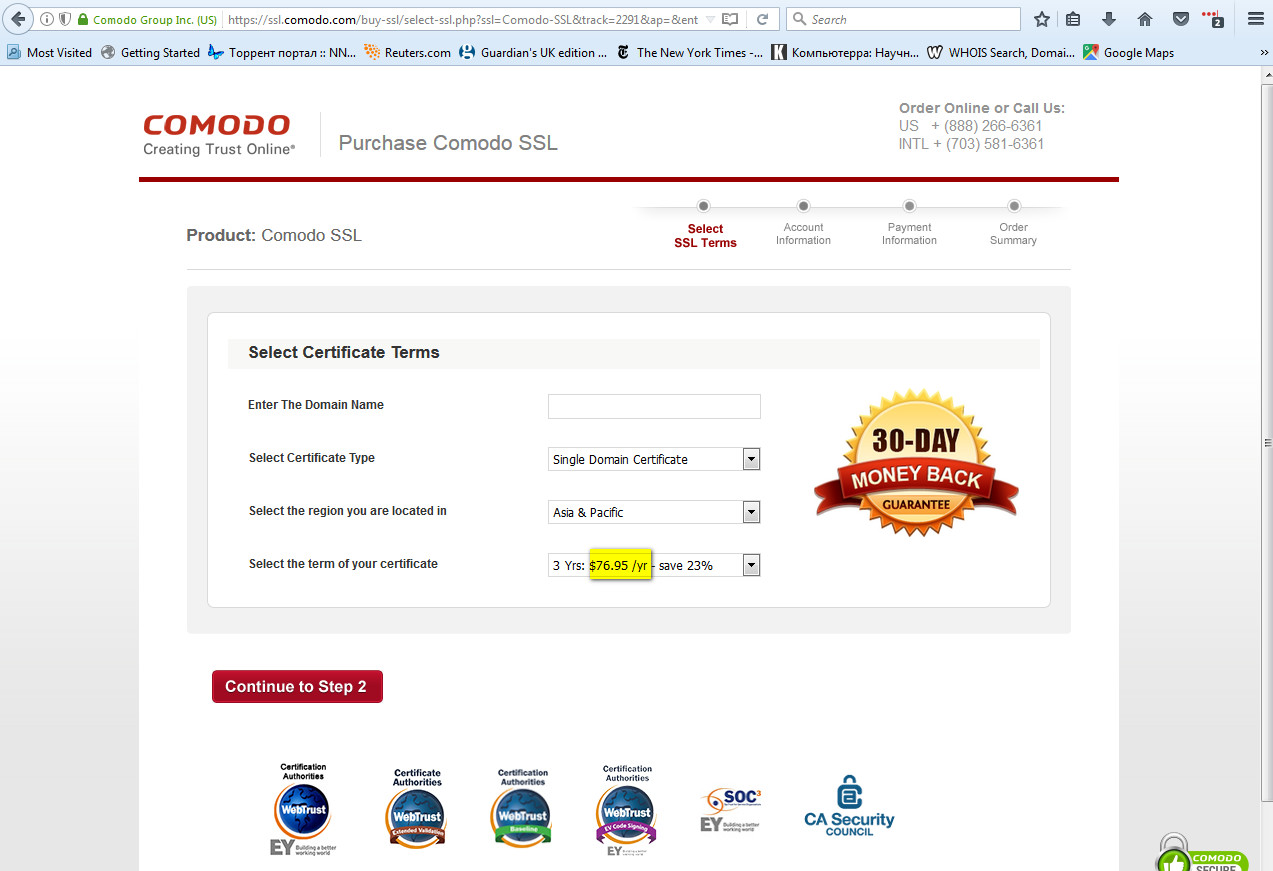Open the Firefox hamburger menu
The width and height of the screenshot is (1273, 871).
1256,19
